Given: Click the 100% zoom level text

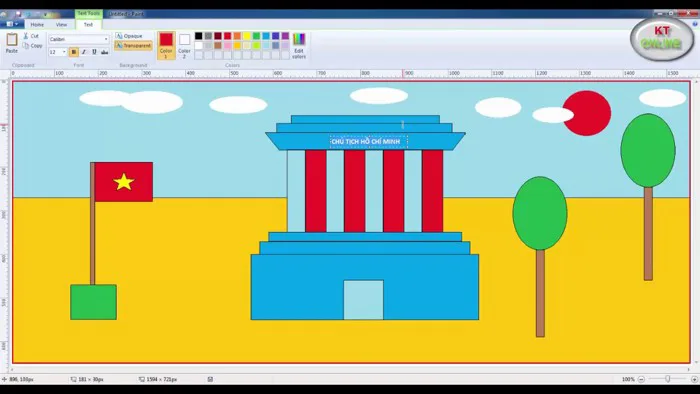Looking at the screenshot, I should point(628,379).
